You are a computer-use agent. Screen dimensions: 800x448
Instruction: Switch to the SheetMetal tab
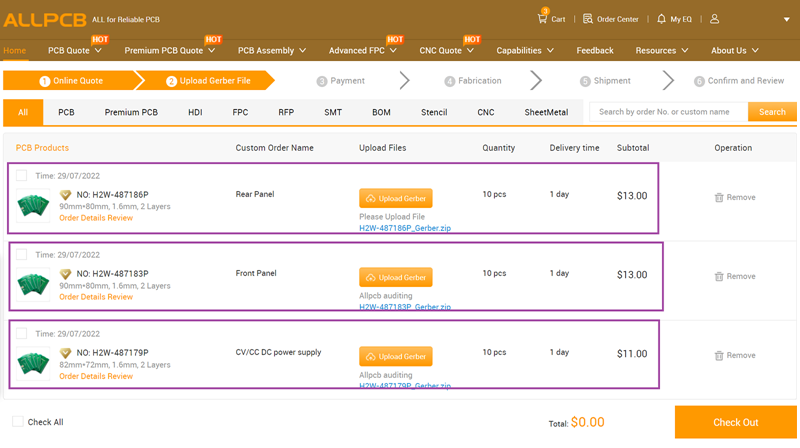[x=546, y=112]
